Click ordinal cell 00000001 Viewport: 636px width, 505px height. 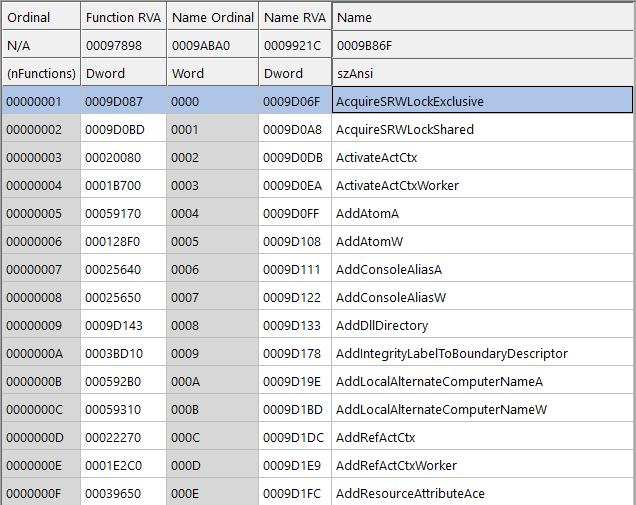[x=41, y=101]
